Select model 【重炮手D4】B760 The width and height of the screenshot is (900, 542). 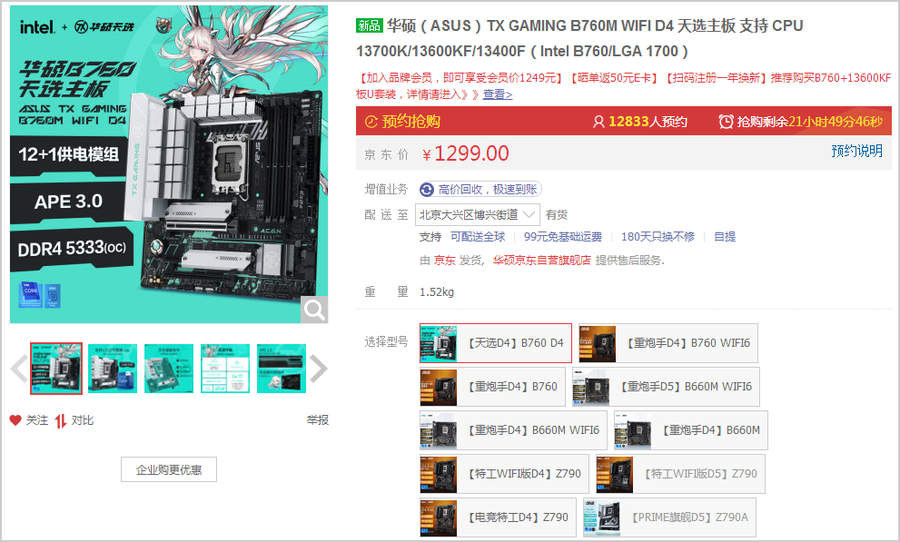coord(492,386)
